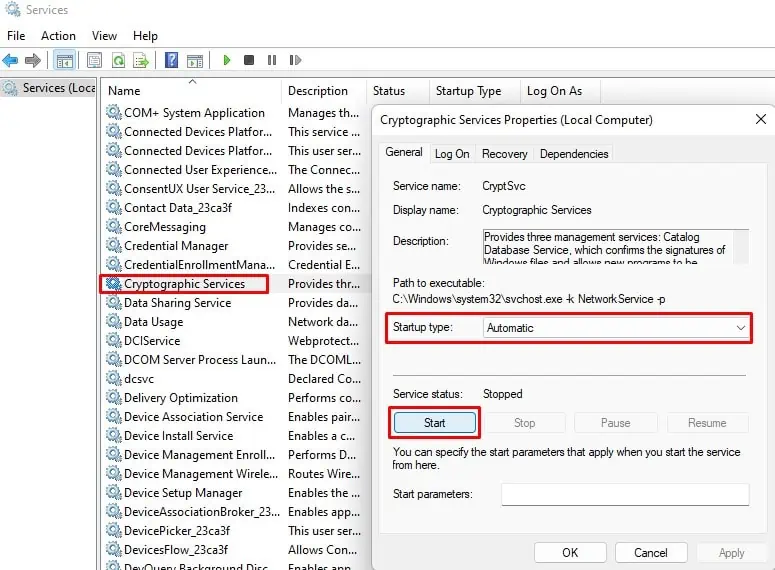
Task: Click the gear icon next to Device Install Service
Action: point(114,436)
